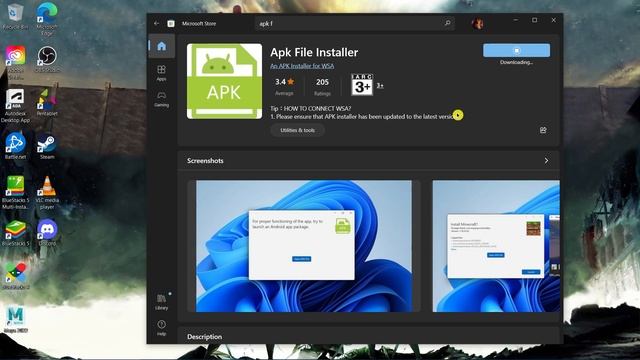640x360 pixels.
Task: Open Discord desktop shortcut
Action: [x=47, y=233]
